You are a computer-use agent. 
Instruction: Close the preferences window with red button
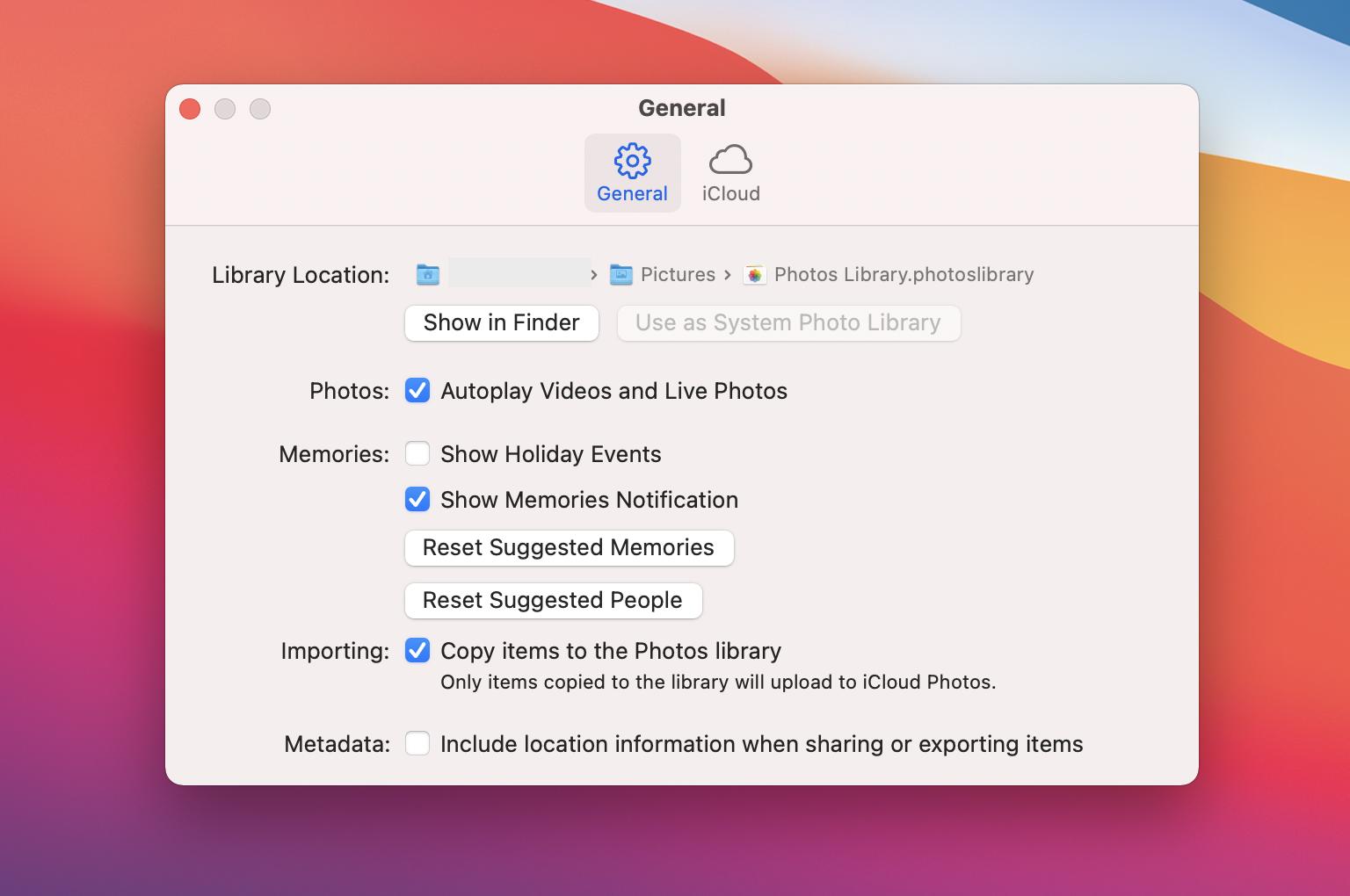click(x=190, y=109)
